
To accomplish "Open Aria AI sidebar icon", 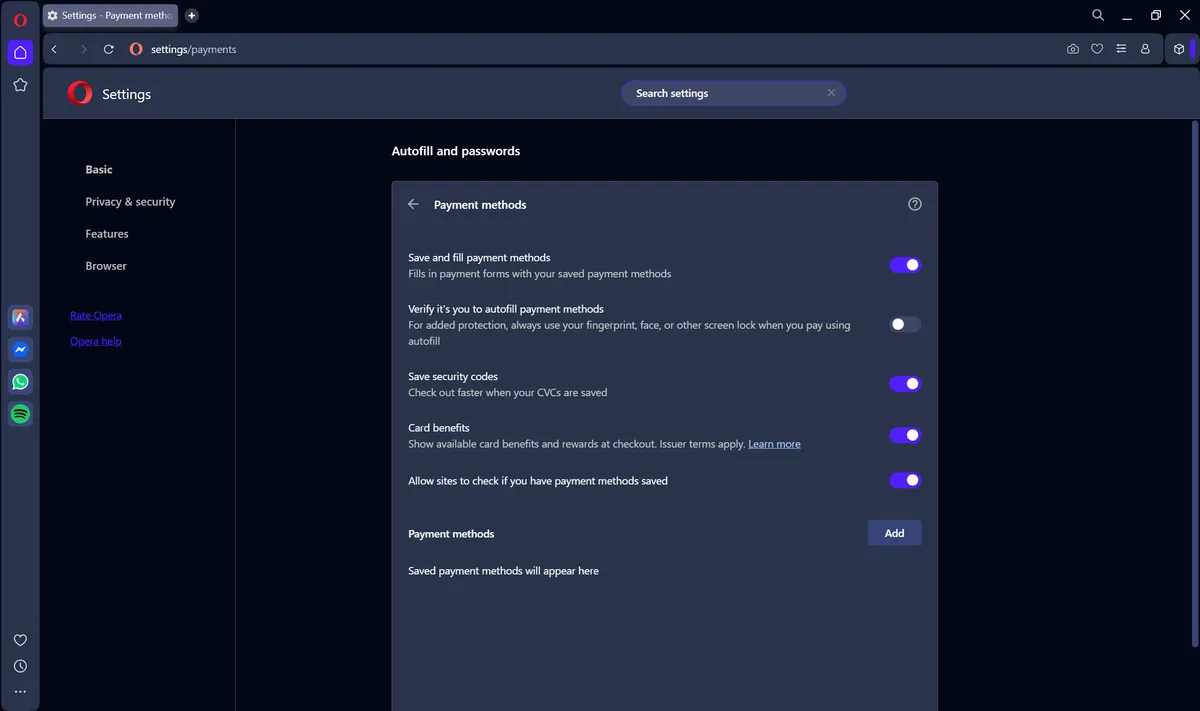I will [20, 318].
